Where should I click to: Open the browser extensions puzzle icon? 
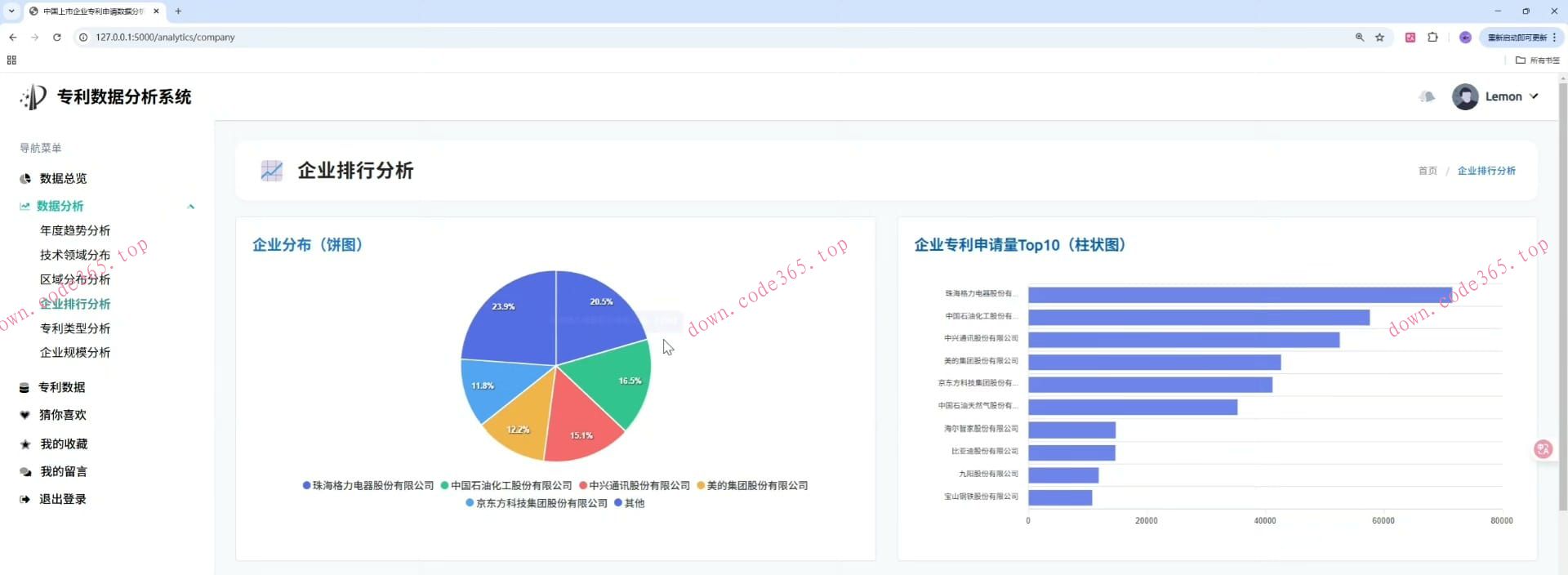tap(1432, 37)
